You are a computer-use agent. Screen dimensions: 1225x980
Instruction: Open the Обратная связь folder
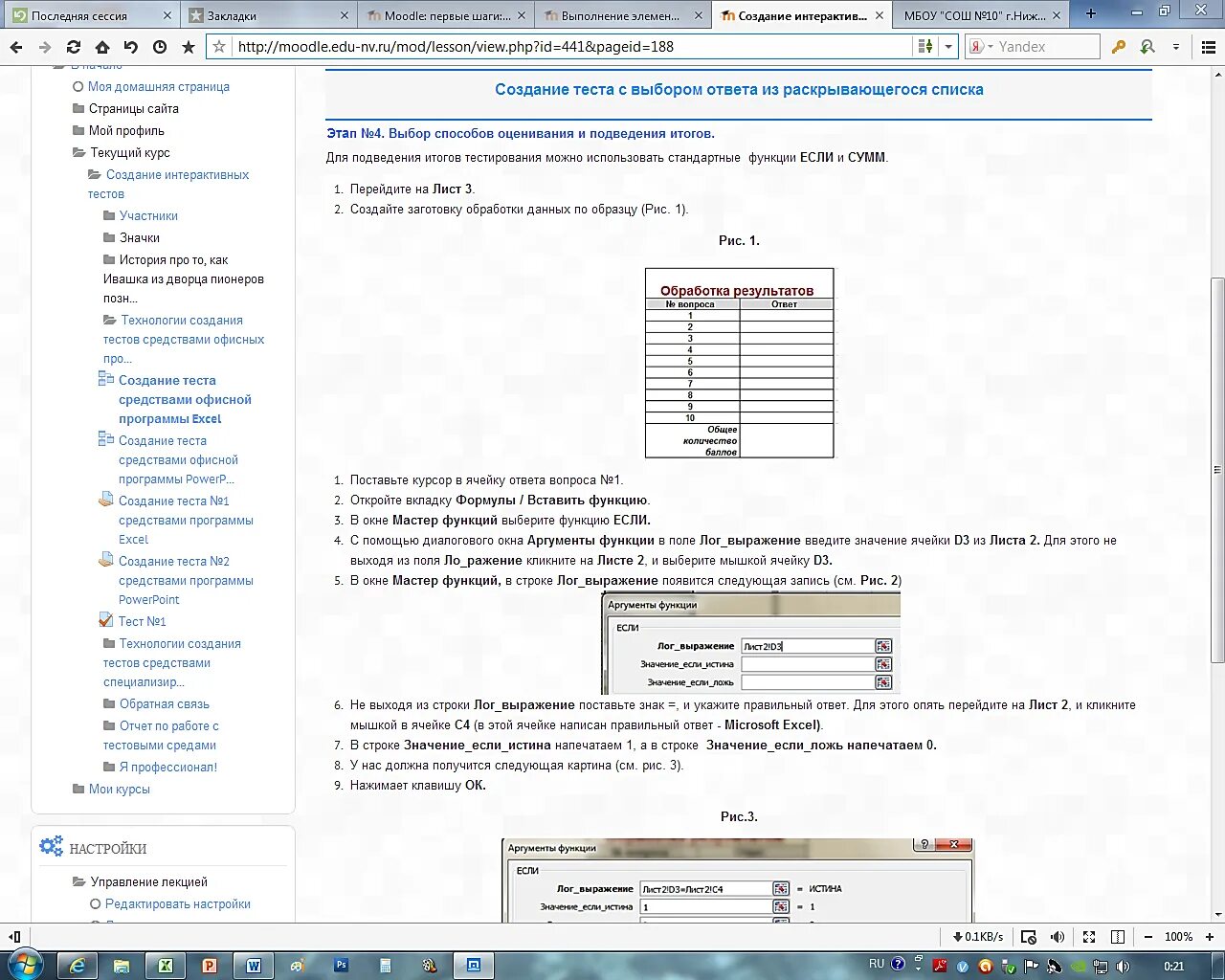coord(165,703)
